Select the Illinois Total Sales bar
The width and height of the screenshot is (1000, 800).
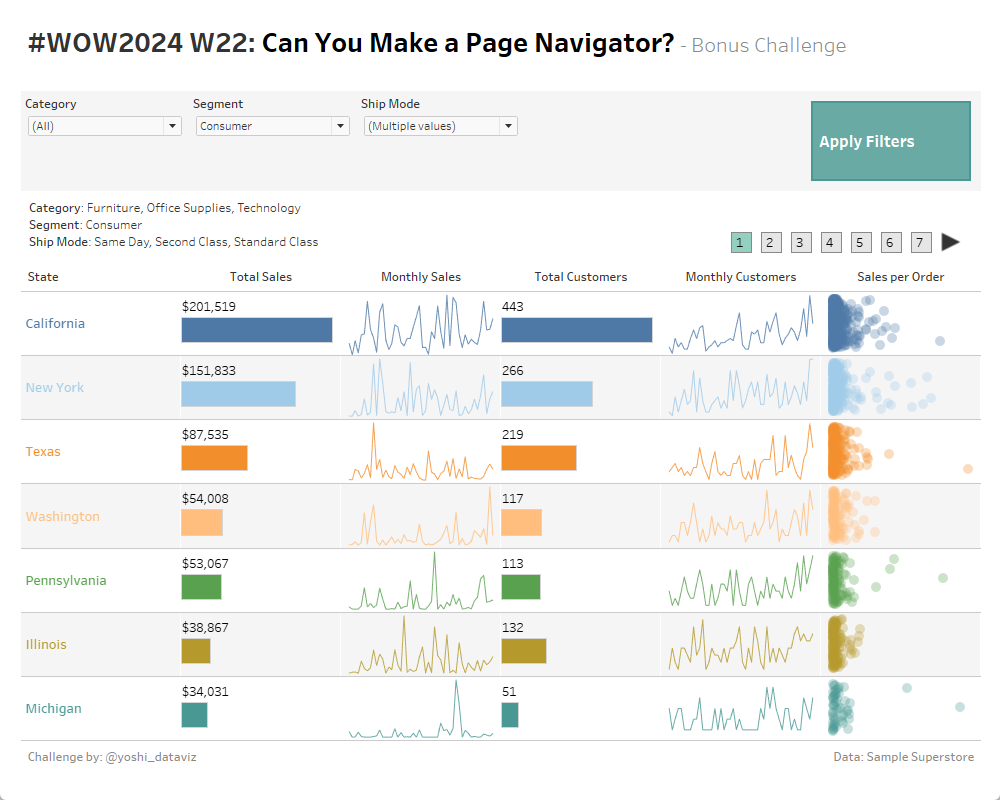[195, 651]
